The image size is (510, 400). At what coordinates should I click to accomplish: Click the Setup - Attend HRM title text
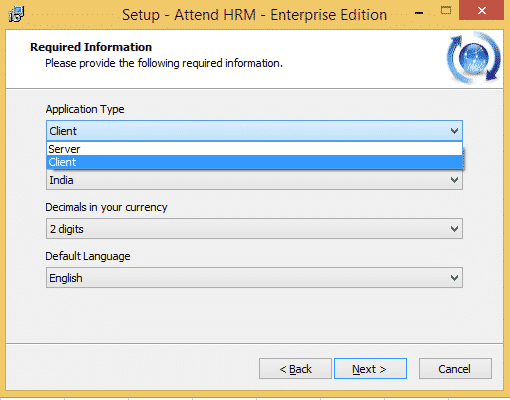click(x=254, y=15)
